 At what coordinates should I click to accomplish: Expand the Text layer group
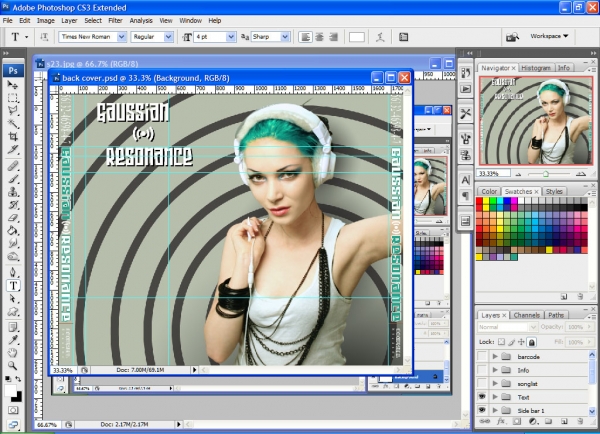[495, 397]
